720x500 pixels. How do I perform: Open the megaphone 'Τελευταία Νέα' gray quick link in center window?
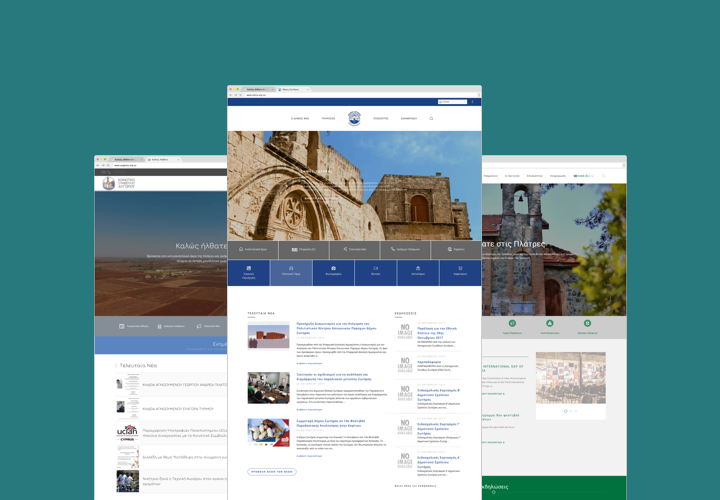pos(354,249)
